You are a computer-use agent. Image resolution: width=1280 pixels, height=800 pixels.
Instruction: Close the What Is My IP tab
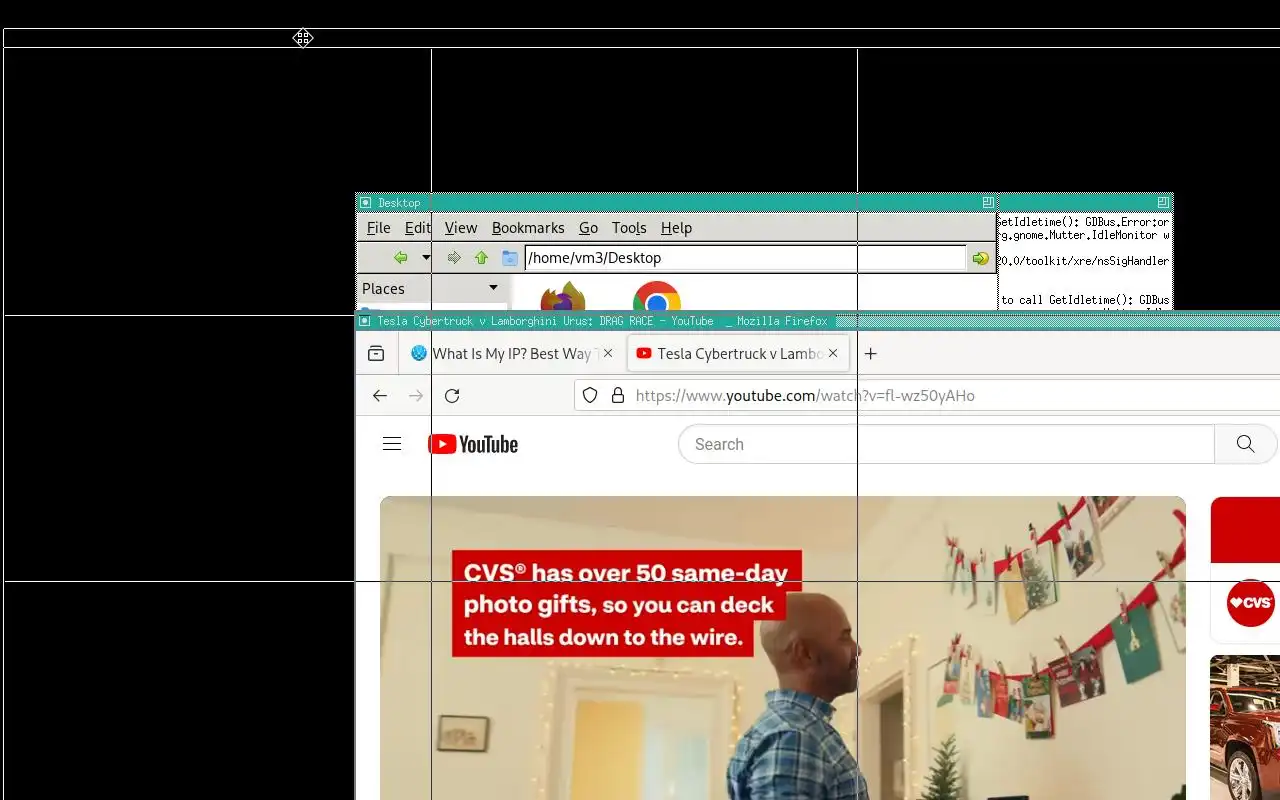[607, 353]
